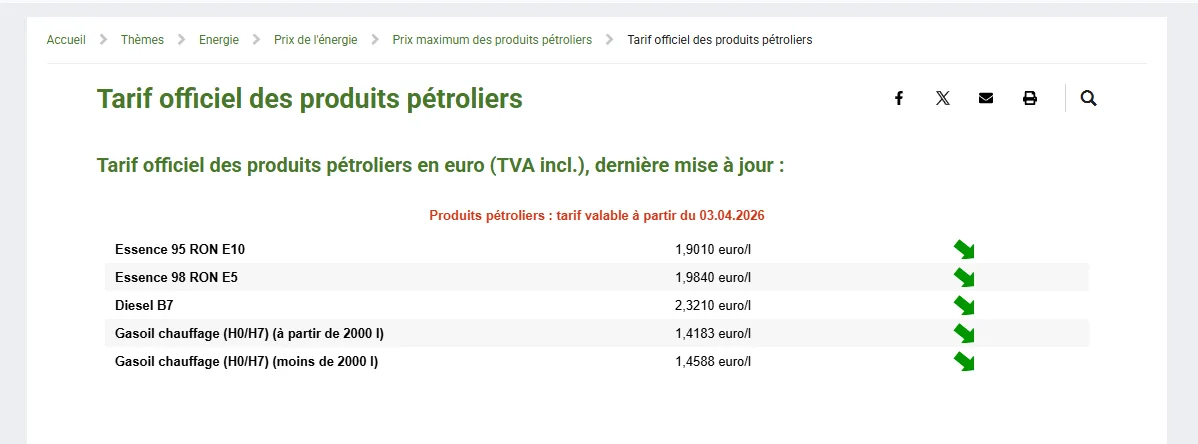Share page on X icon

click(x=943, y=98)
